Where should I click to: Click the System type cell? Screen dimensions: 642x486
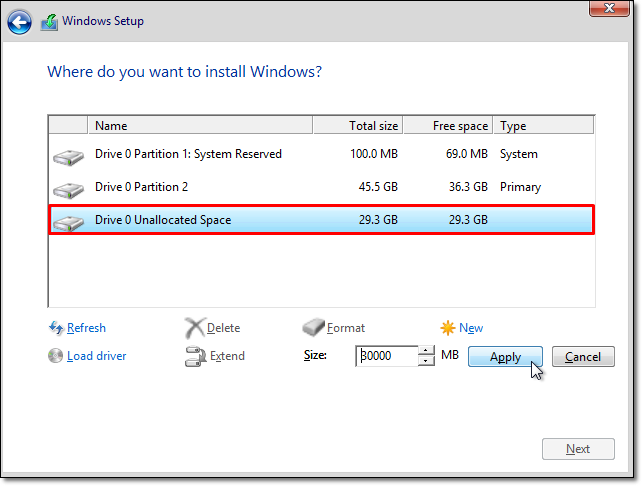point(519,154)
